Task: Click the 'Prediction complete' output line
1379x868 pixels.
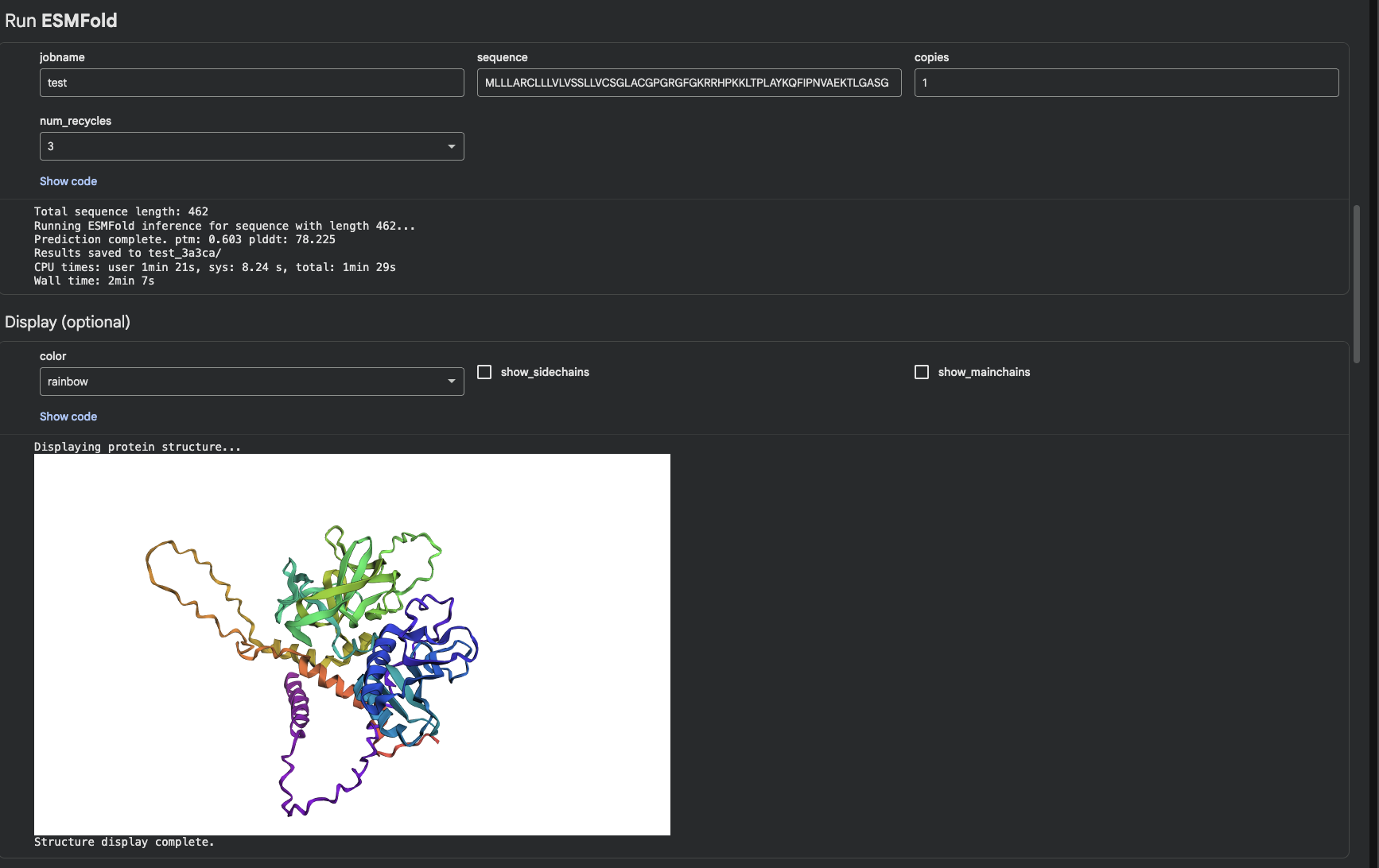Action: 185,239
